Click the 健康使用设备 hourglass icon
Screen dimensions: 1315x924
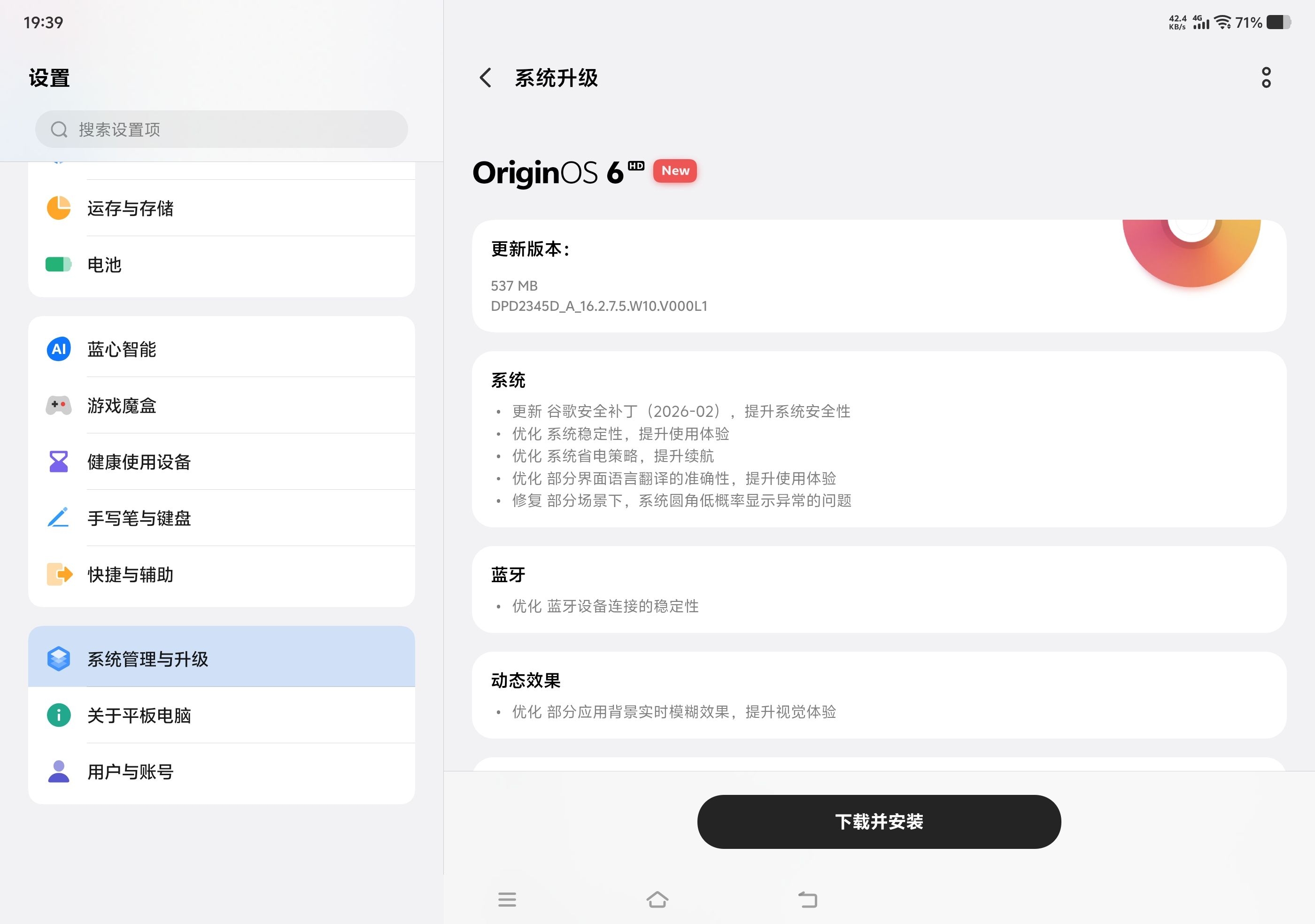(x=58, y=462)
